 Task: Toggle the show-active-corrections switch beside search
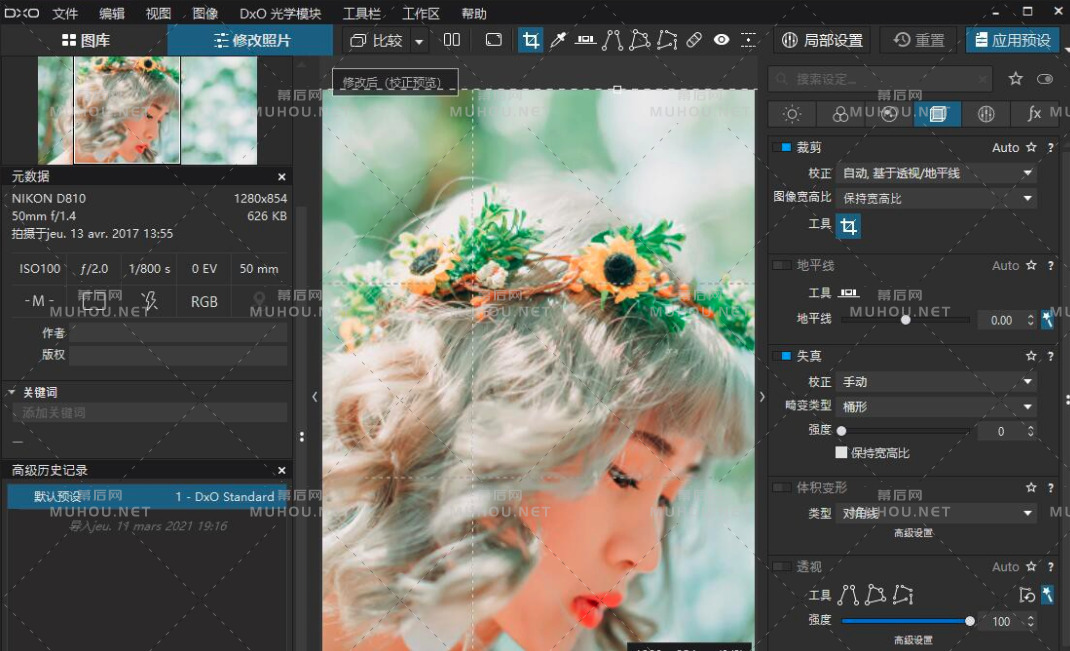[x=1045, y=79]
